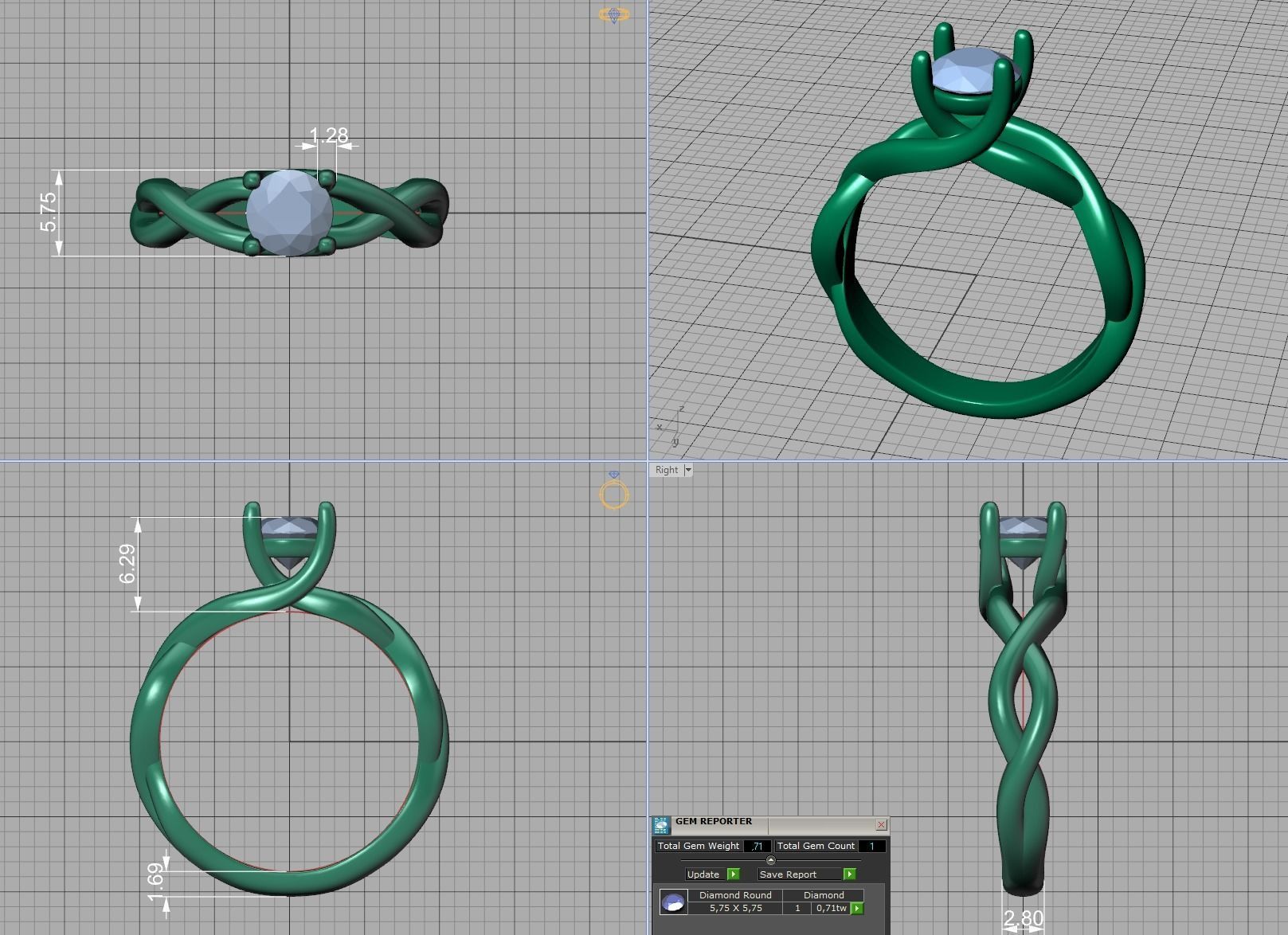1288x935 pixels.
Task: Click the 5.75 dimension text
Action: 48,212
